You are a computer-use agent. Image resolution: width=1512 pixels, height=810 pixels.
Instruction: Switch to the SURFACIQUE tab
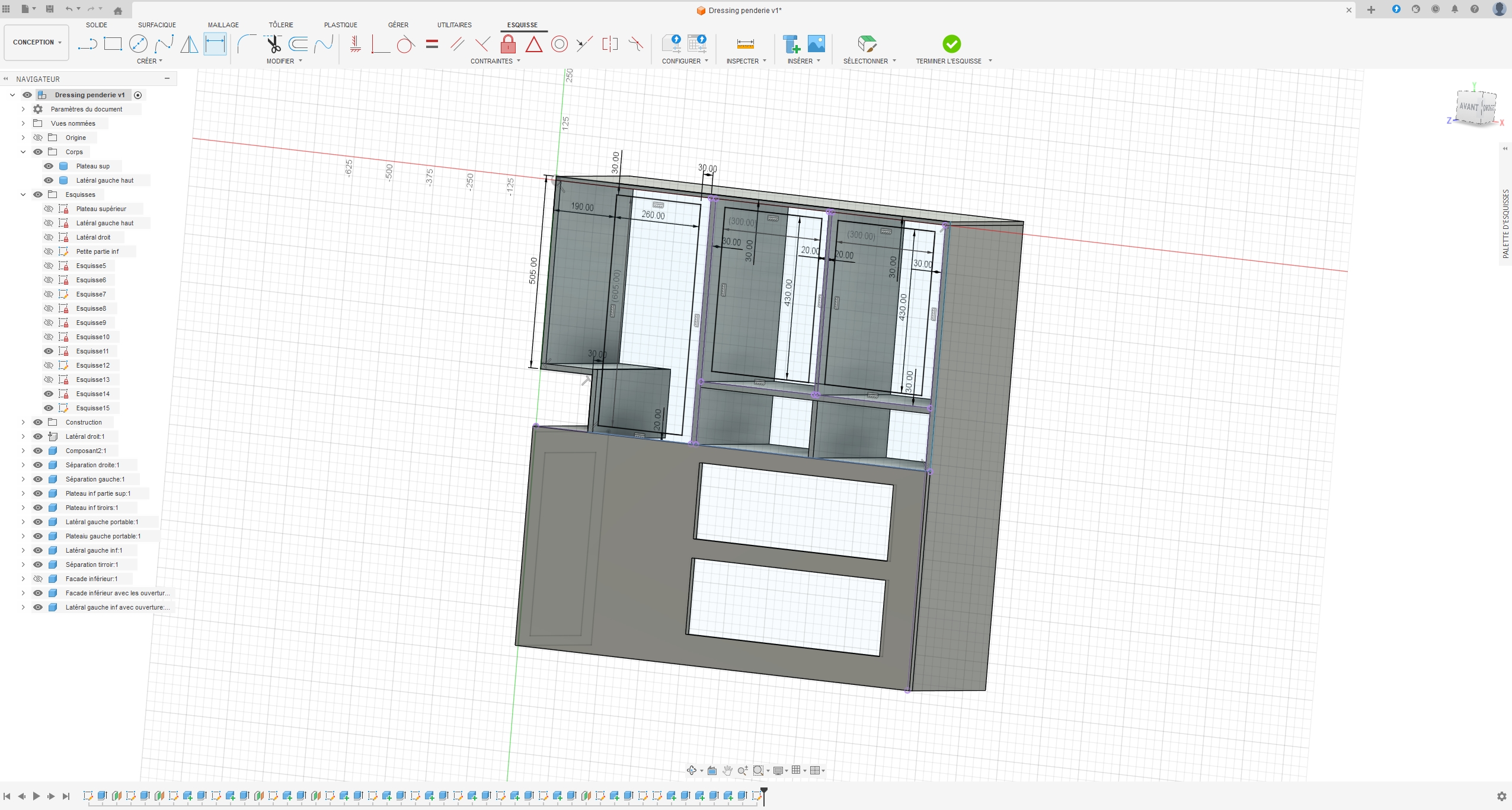pyautogui.click(x=156, y=25)
